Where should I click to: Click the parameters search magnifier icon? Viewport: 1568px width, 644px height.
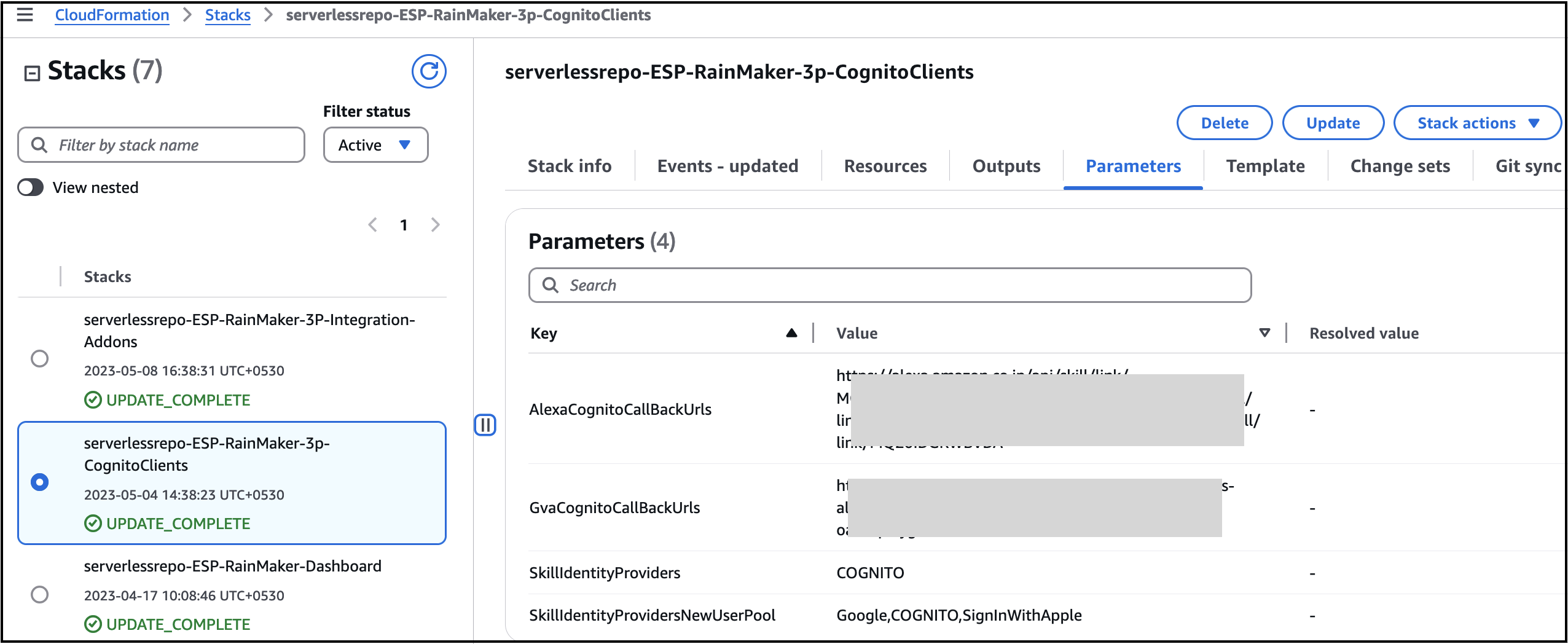coord(551,285)
